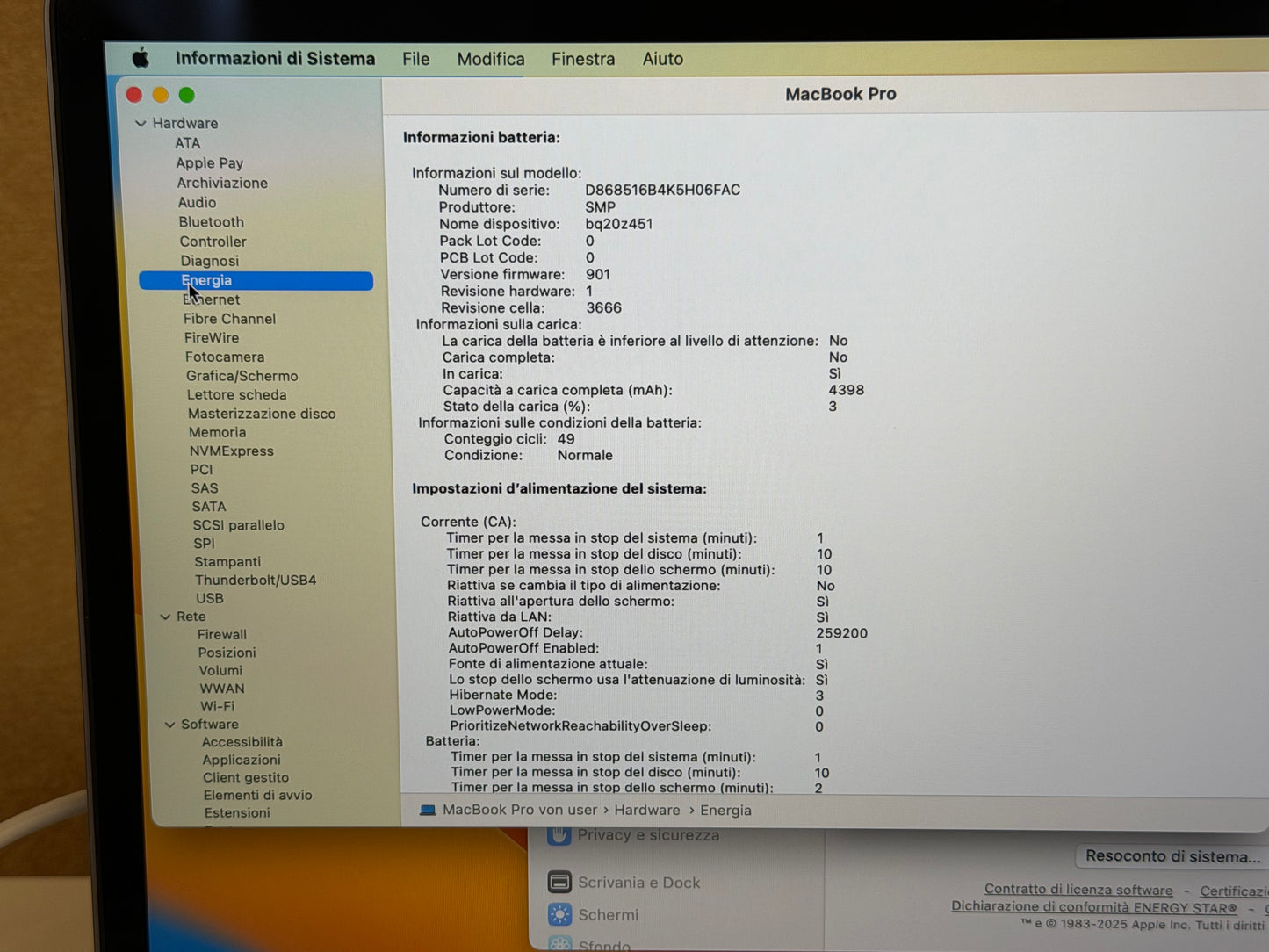This screenshot has width=1269, height=952.
Task: Select the highlighted Energia sidebar item
Action: tap(256, 280)
